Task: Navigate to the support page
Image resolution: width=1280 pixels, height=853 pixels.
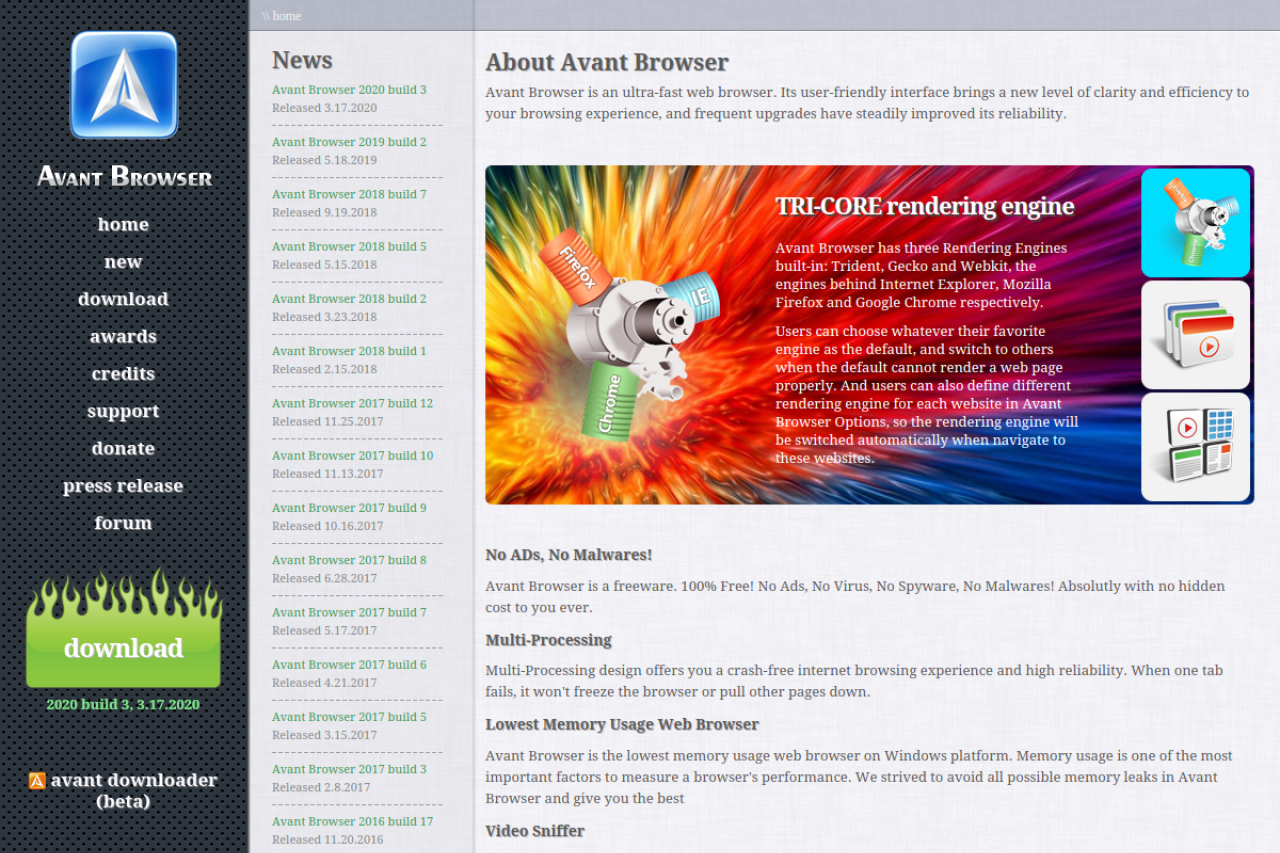Action: point(123,411)
